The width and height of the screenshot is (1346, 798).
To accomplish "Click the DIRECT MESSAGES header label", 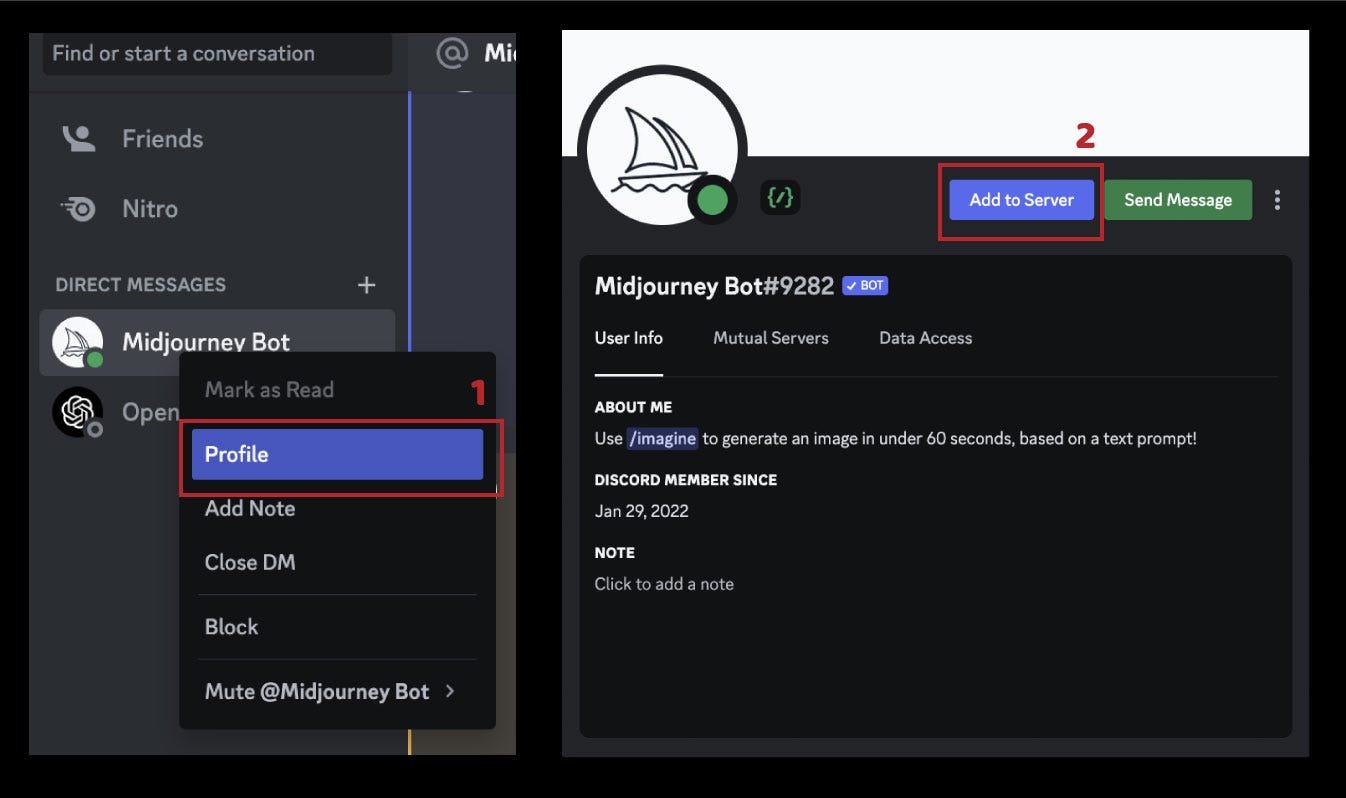I will [x=140, y=285].
